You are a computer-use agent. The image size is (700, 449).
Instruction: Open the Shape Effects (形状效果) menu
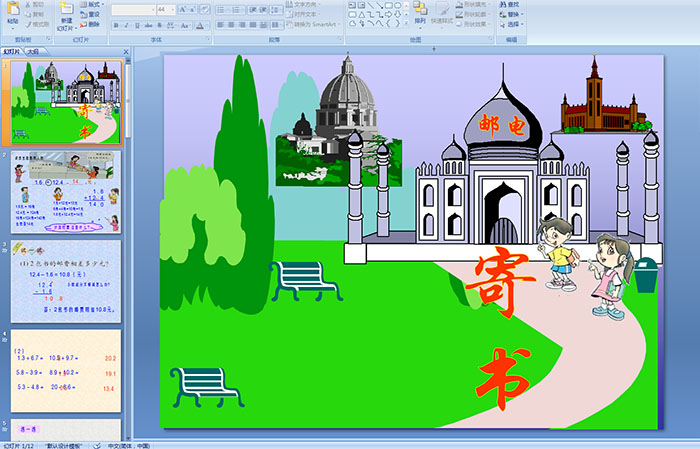pos(471,24)
